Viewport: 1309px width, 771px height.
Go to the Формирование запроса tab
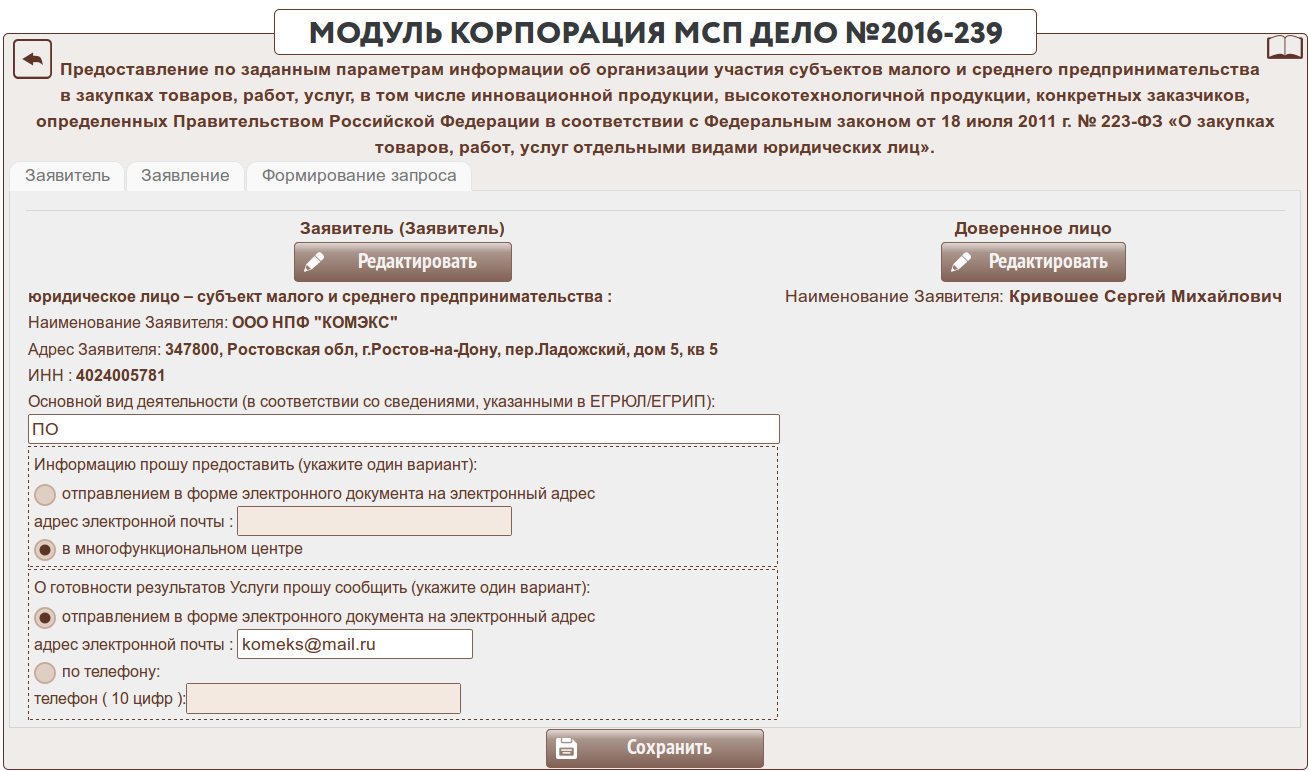tap(359, 176)
